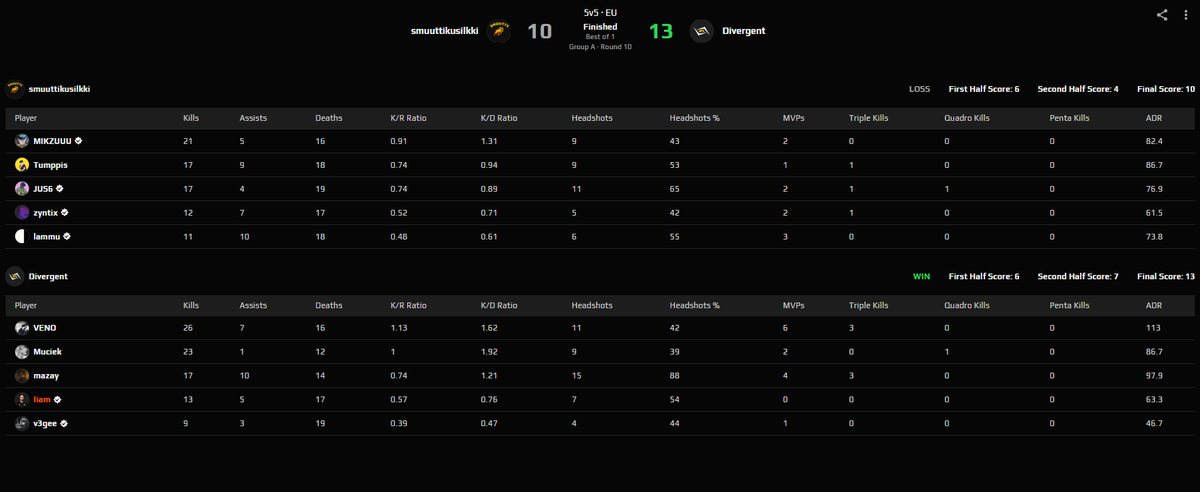Open Tumppis player avatar
The width and height of the screenshot is (1200, 492).
click(22, 165)
